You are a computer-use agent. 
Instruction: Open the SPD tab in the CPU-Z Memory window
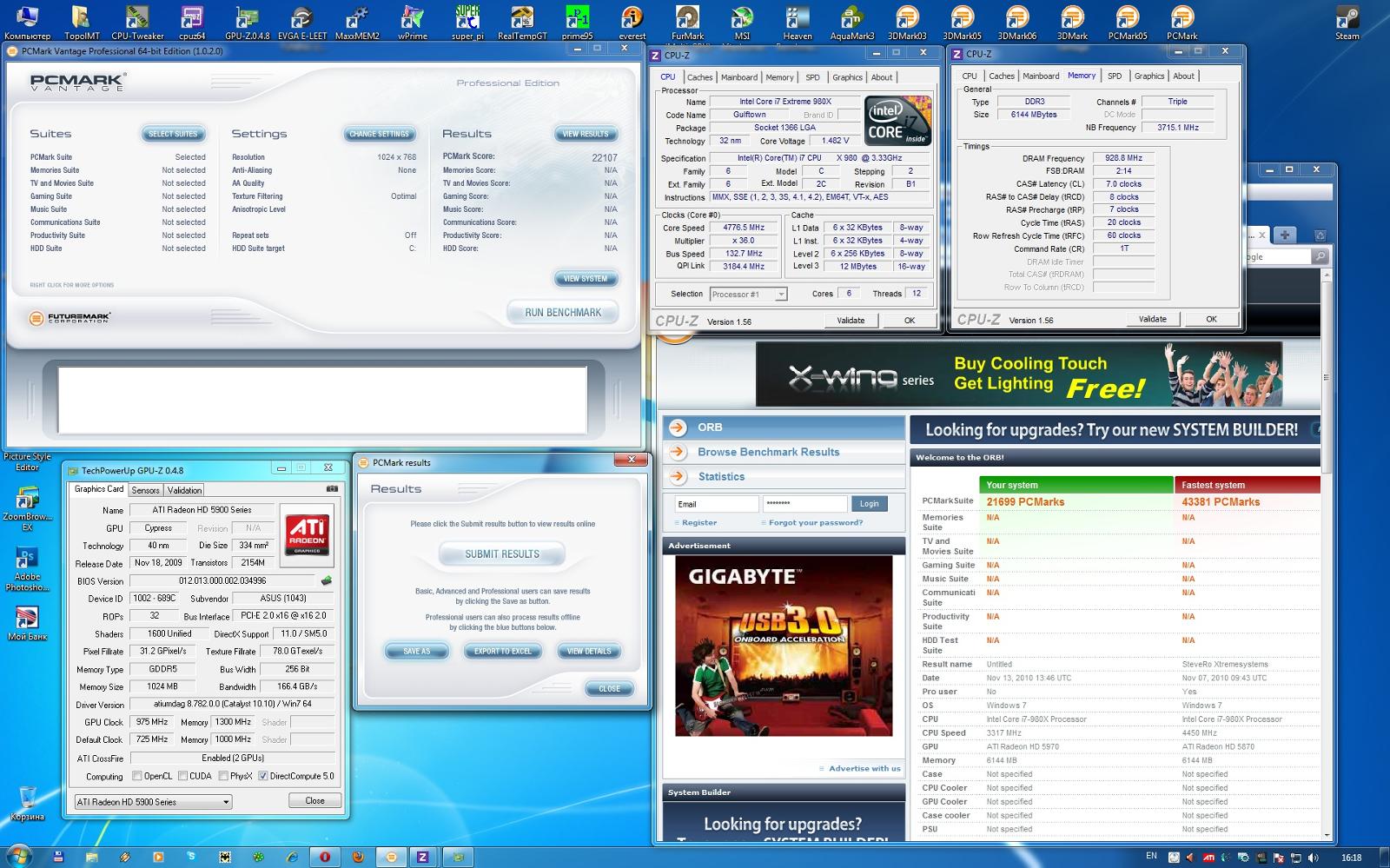click(x=1115, y=76)
